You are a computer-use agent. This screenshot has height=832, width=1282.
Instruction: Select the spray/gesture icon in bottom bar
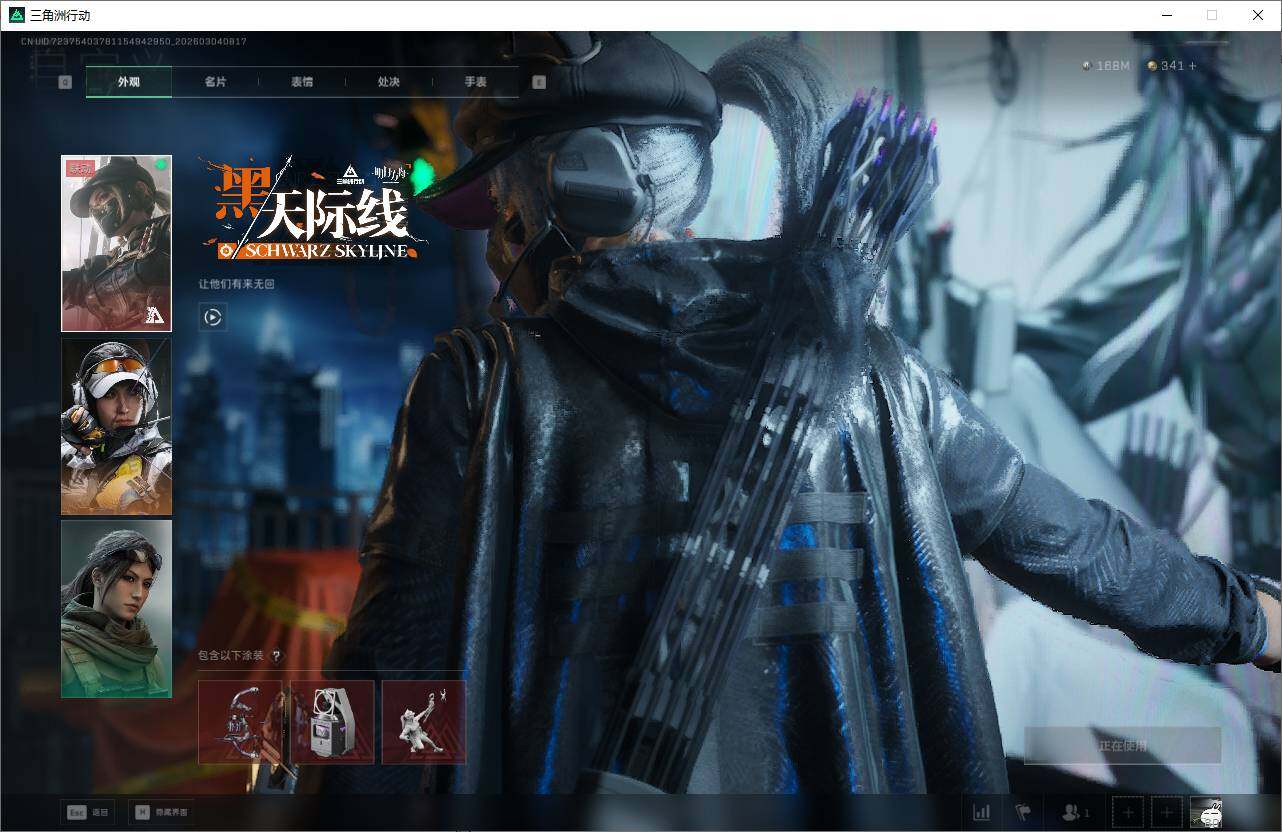(1025, 812)
